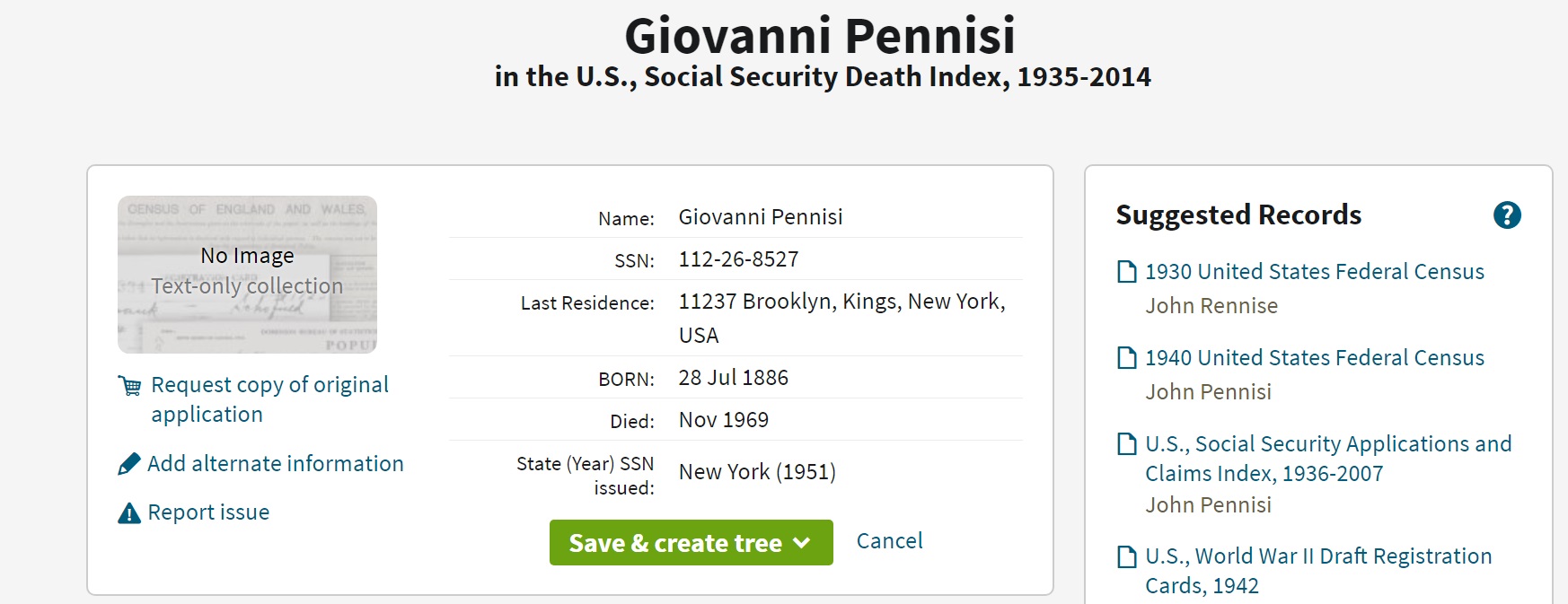
Task: Open 1930 United States Federal Census record
Action: (1314, 272)
